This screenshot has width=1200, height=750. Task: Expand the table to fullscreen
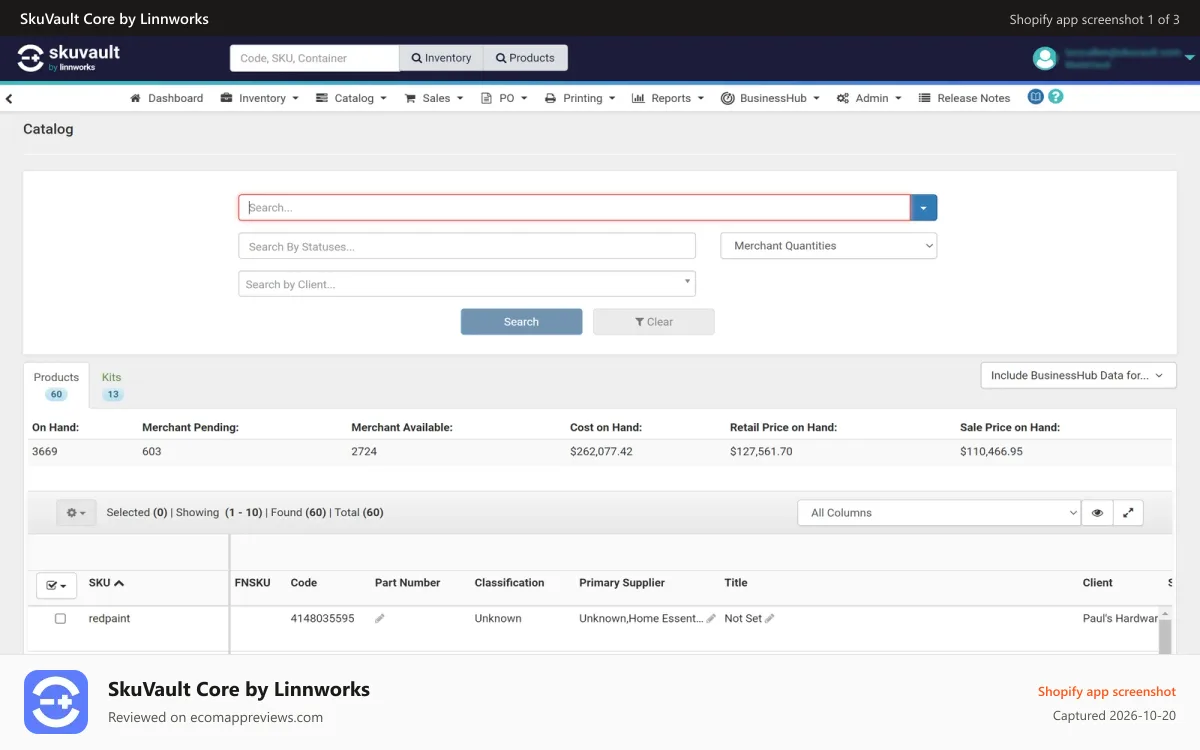click(1128, 513)
